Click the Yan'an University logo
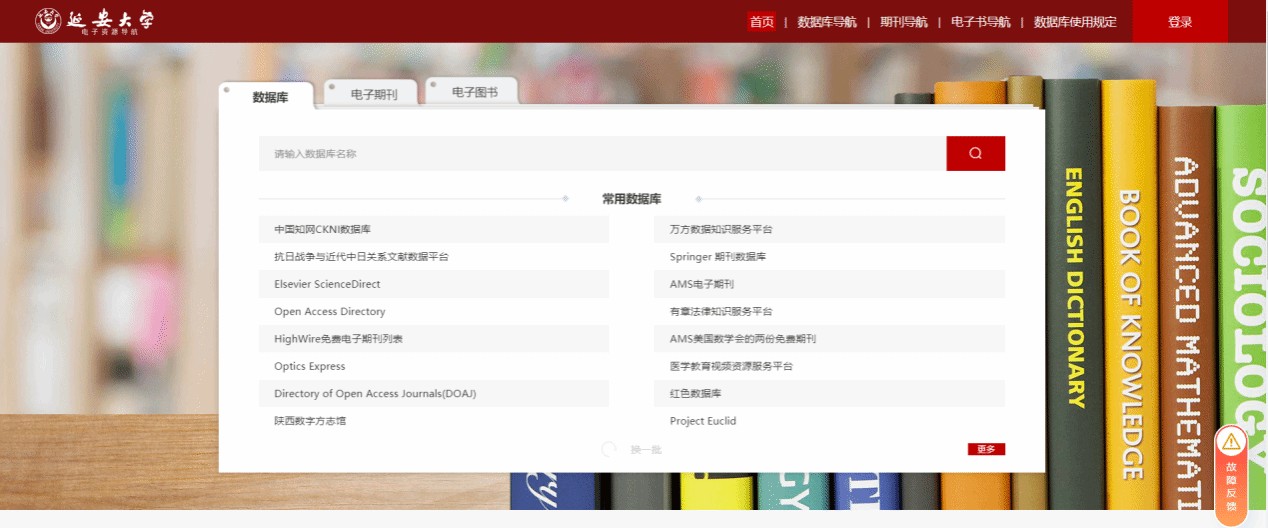 [94, 21]
